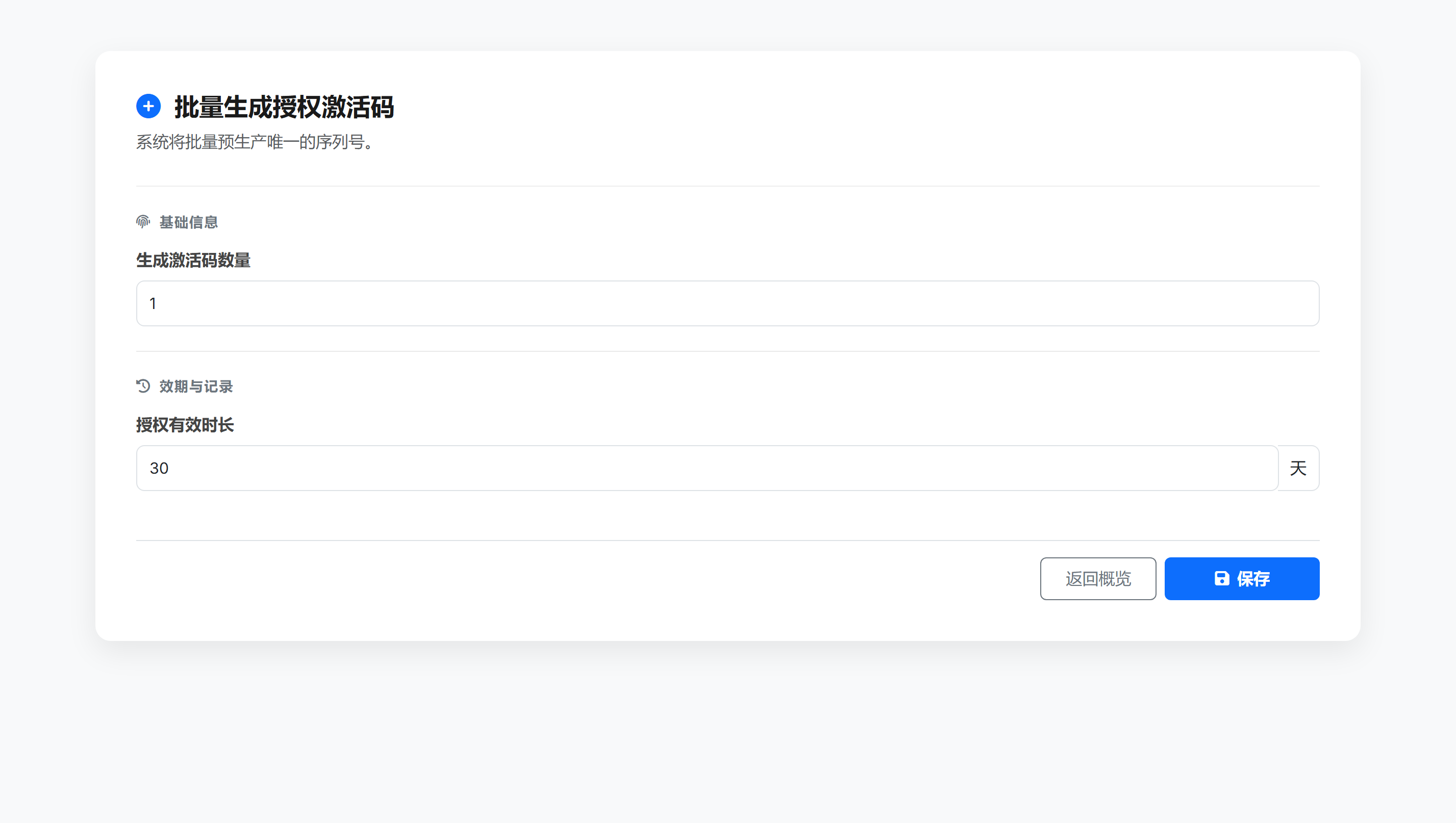This screenshot has height=823, width=1456.
Task: Click the gray page background below the card
Action: click(x=727, y=735)
